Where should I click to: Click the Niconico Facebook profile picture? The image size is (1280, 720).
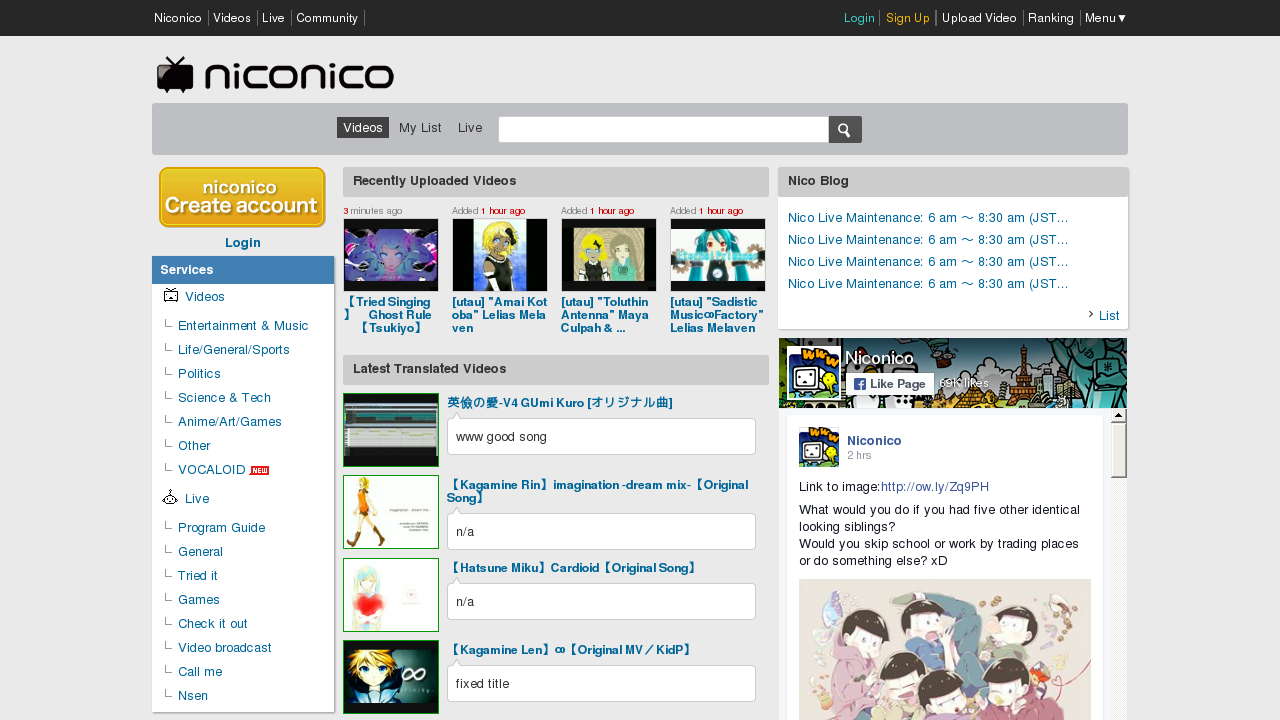pyautogui.click(x=813, y=373)
